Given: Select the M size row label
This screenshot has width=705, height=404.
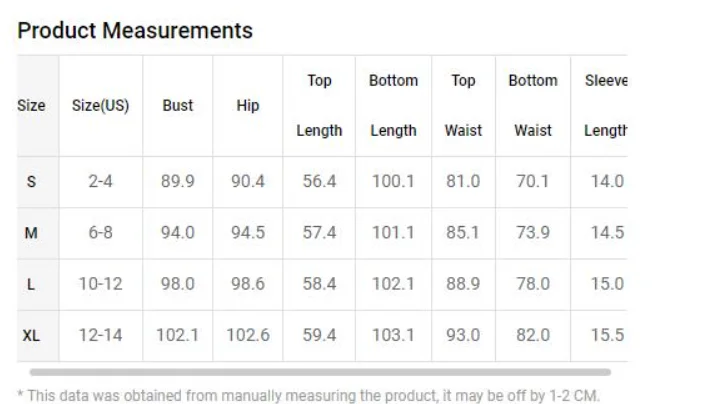Looking at the screenshot, I should 31,233.
